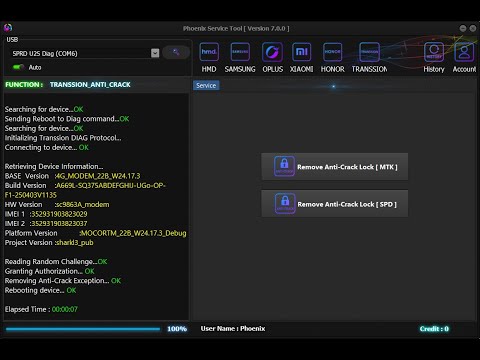Viewport: 480px width, 360px height.
Task: Click Reading Random Challenge log line
Action: [56, 262]
